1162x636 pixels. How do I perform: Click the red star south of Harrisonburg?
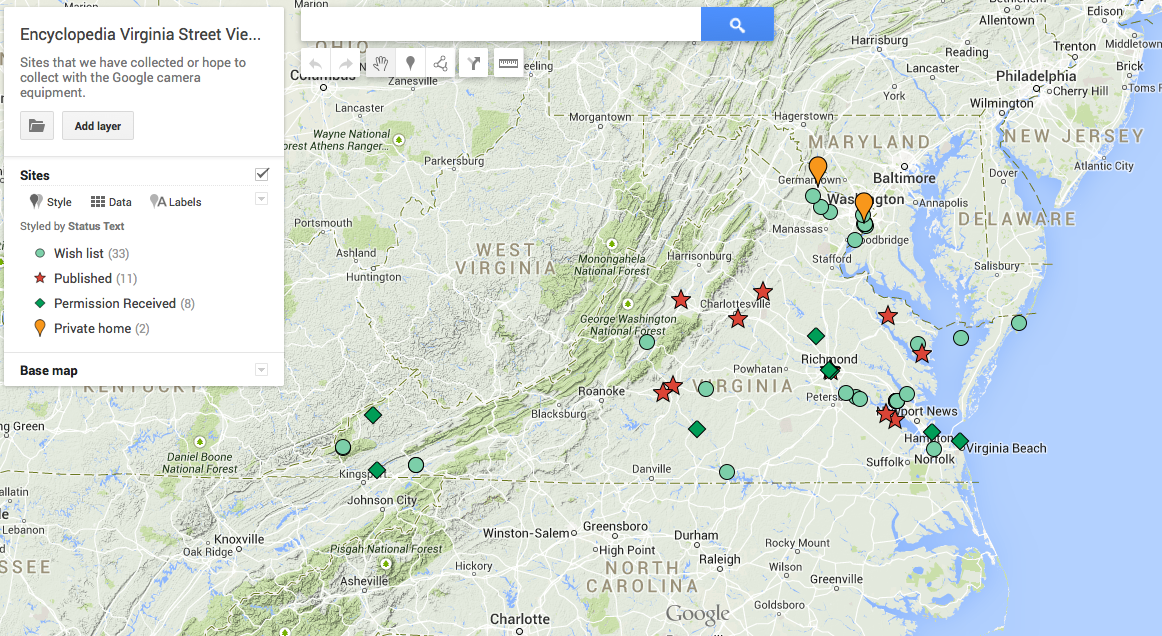(x=681, y=300)
